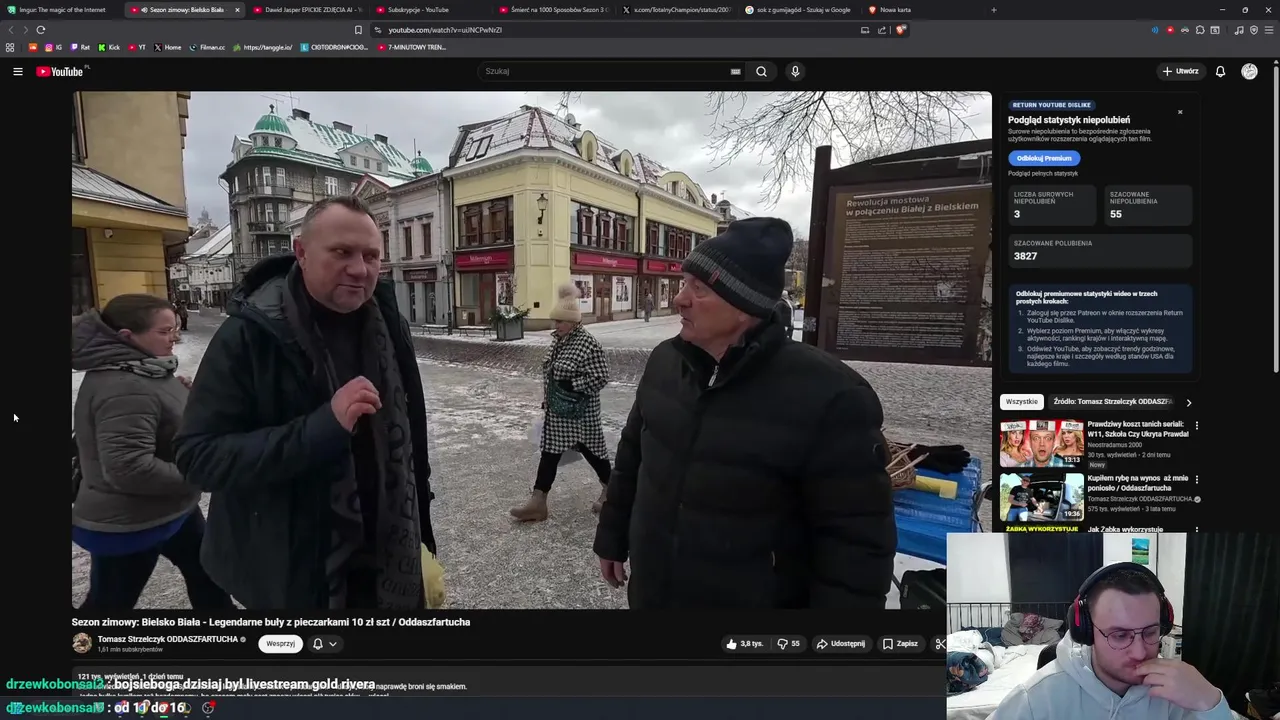Open Tomasz Strzelczyk channel avatar
The width and height of the screenshot is (1280, 720).
pyautogui.click(x=82, y=643)
